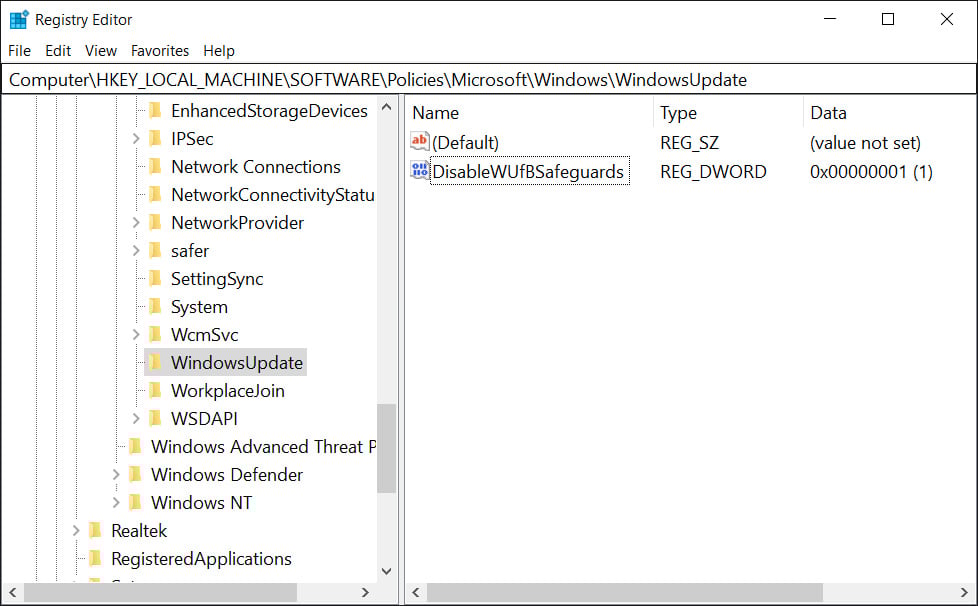
Task: Click folder icon next to RegisteredApplications
Action: click(x=95, y=559)
